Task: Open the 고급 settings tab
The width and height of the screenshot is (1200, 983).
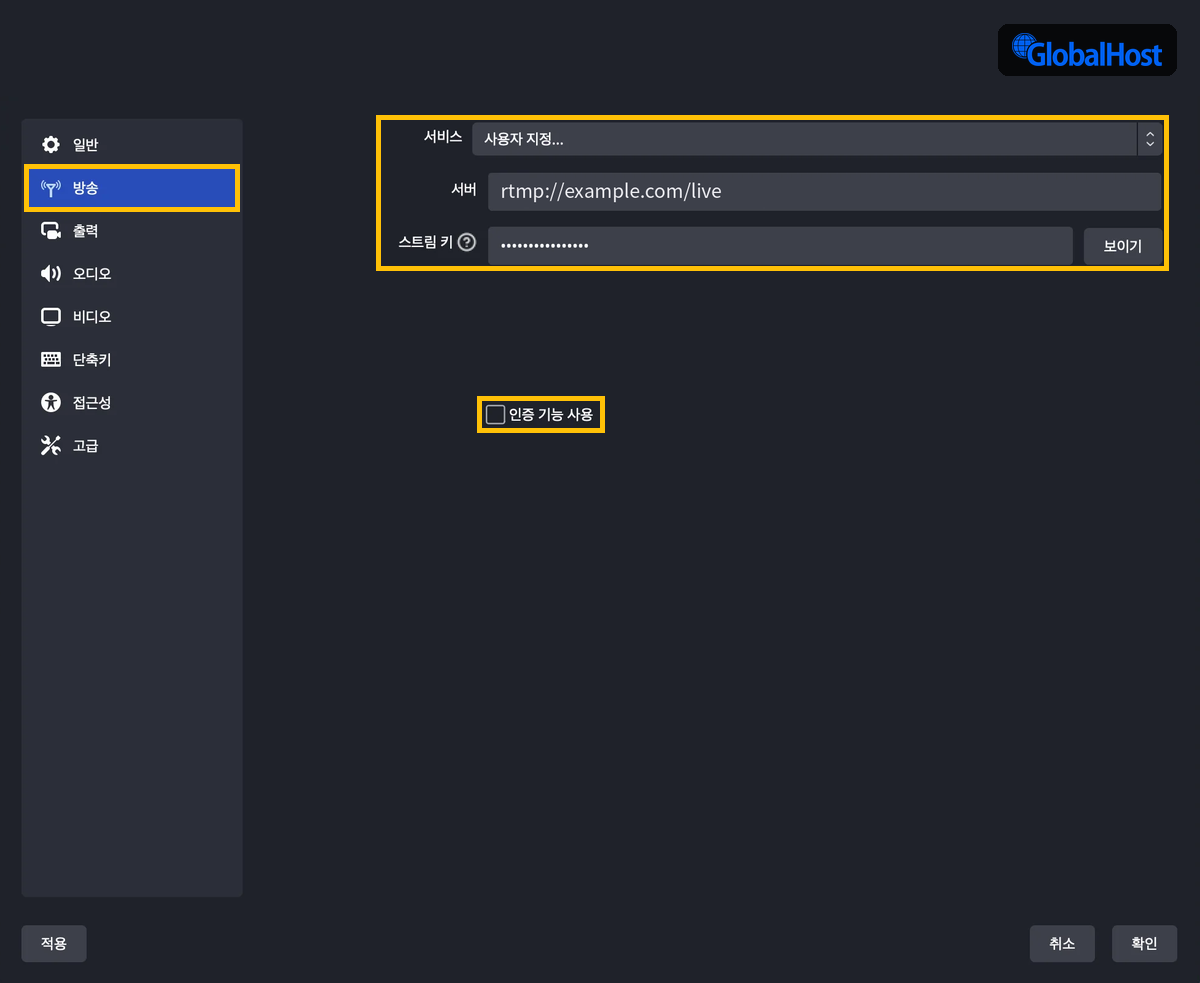Action: pyautogui.click(x=132, y=446)
